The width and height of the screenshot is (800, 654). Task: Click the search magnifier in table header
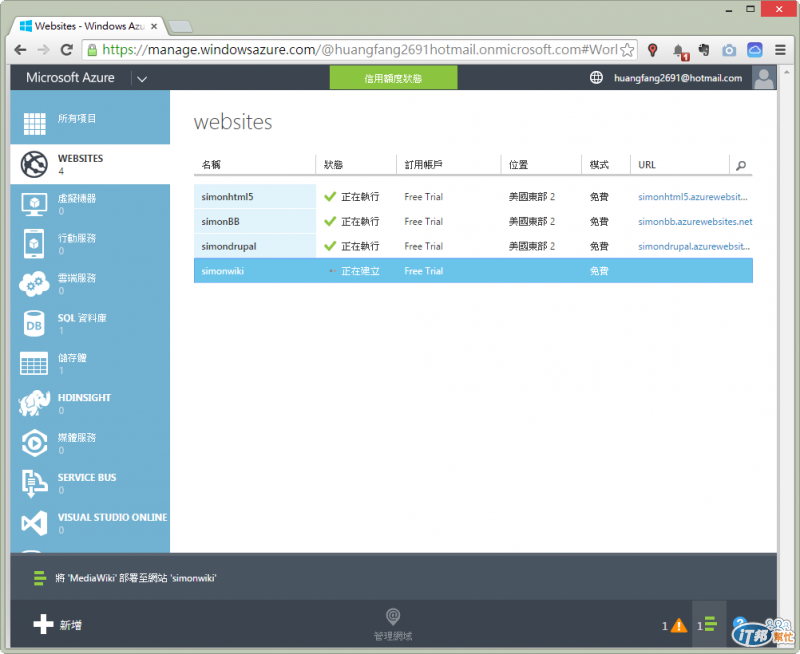[x=741, y=165]
